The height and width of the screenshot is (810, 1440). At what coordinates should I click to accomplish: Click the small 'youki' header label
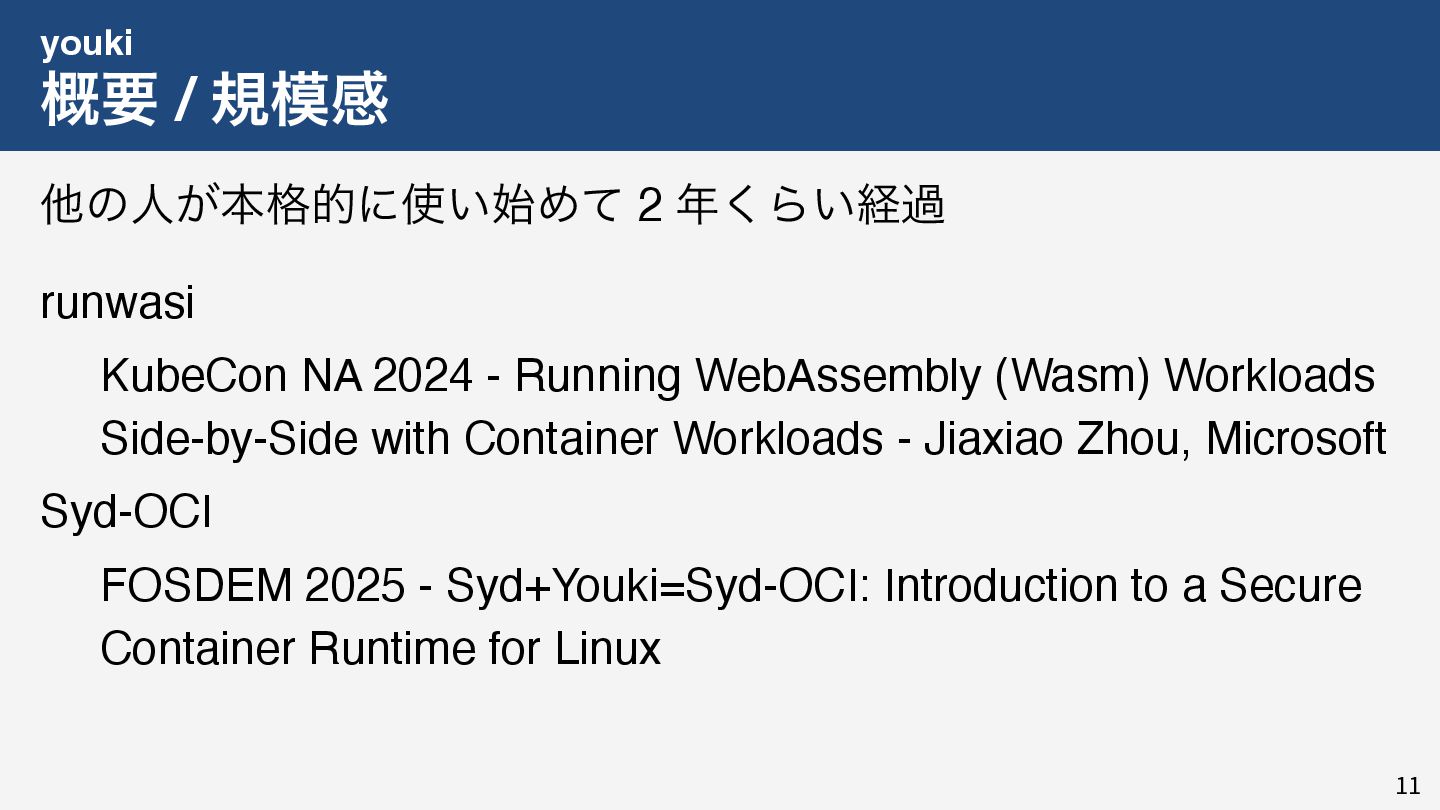point(86,44)
